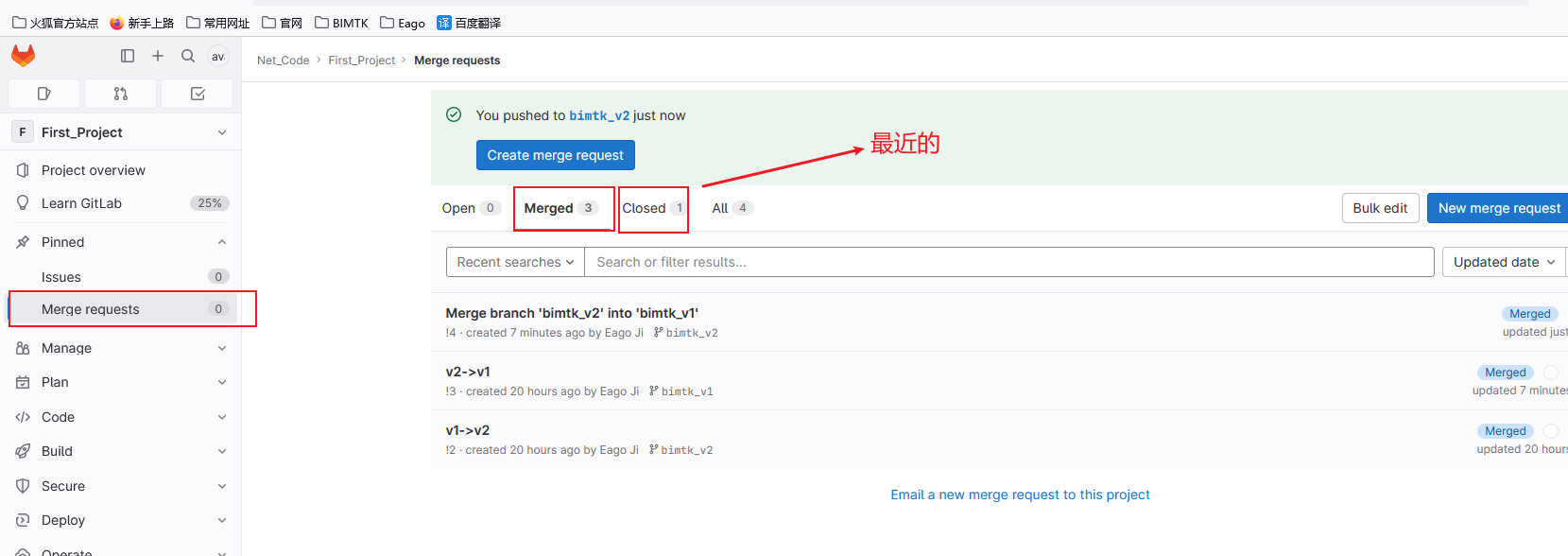Open merge requests shortcut icon in sidebar
1568x556 pixels.
click(120, 94)
